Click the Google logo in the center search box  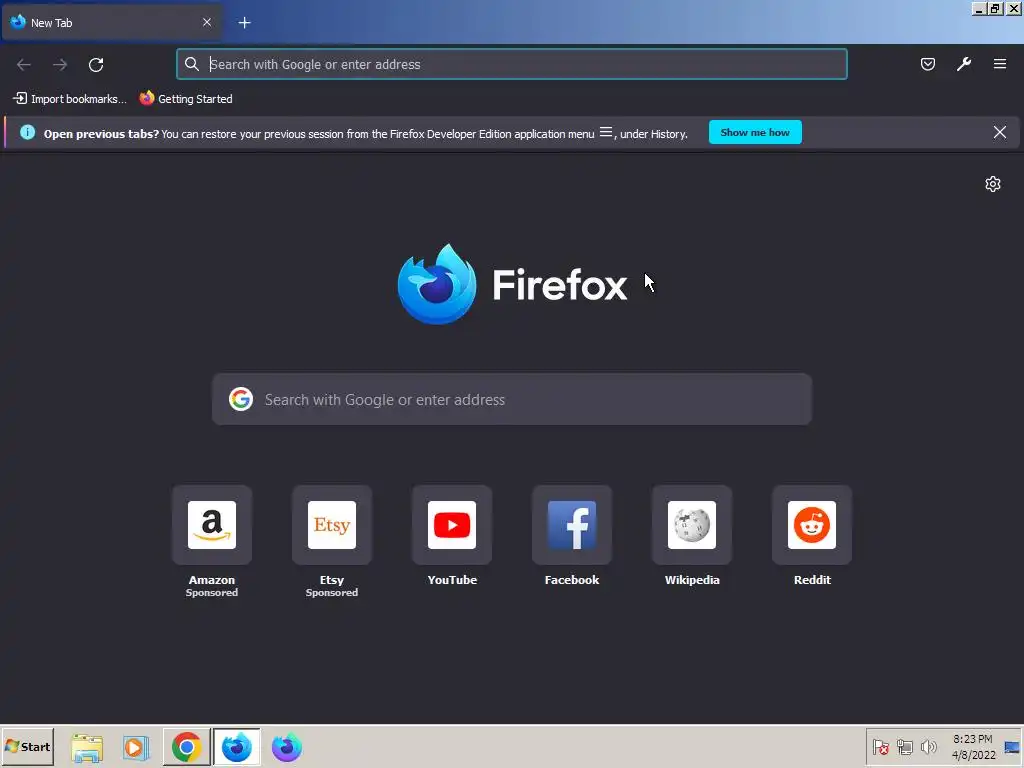point(241,399)
